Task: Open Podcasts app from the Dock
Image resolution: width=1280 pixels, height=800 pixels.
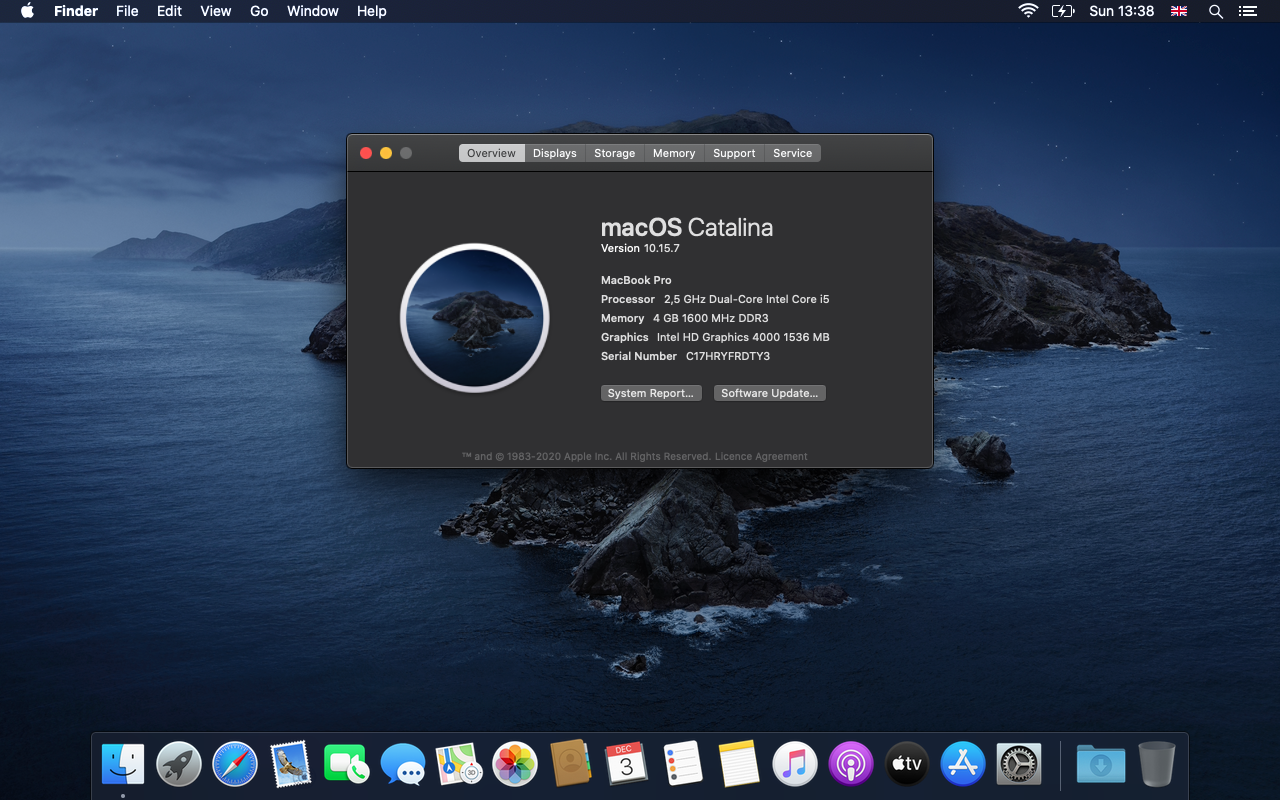Action: [x=851, y=765]
